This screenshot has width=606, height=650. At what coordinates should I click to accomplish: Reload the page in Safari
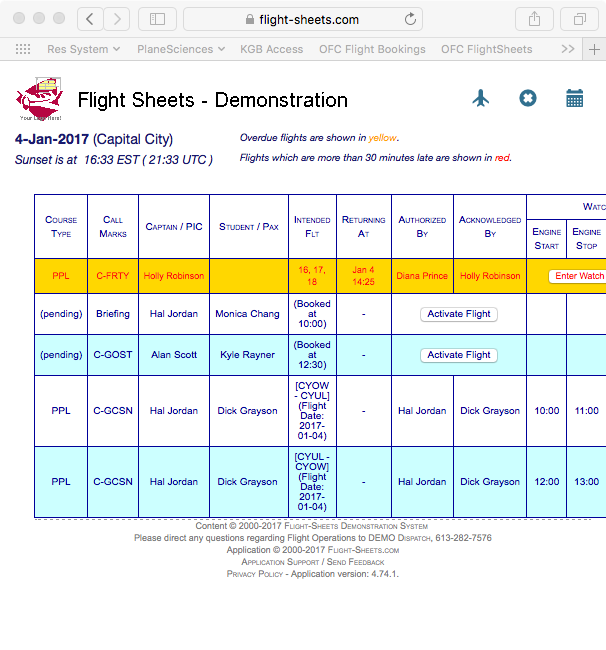[x=411, y=19]
